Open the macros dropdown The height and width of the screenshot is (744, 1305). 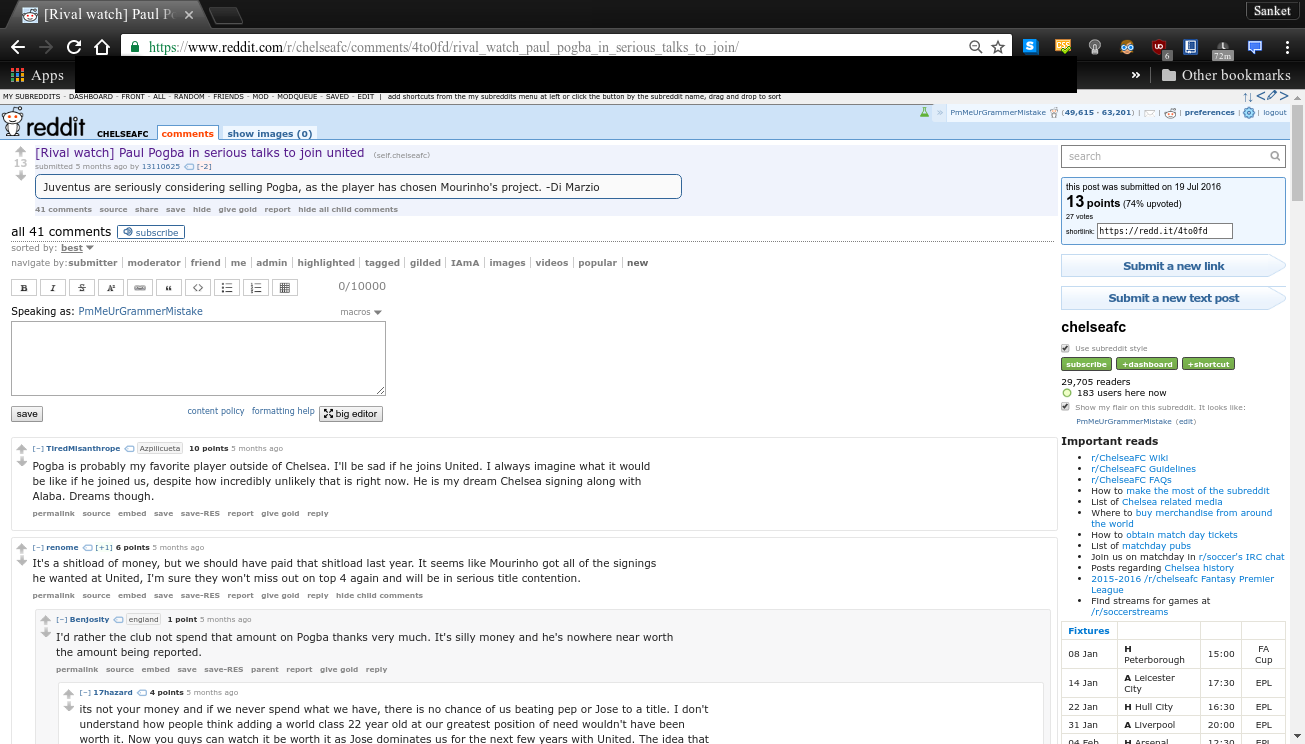[x=360, y=312]
